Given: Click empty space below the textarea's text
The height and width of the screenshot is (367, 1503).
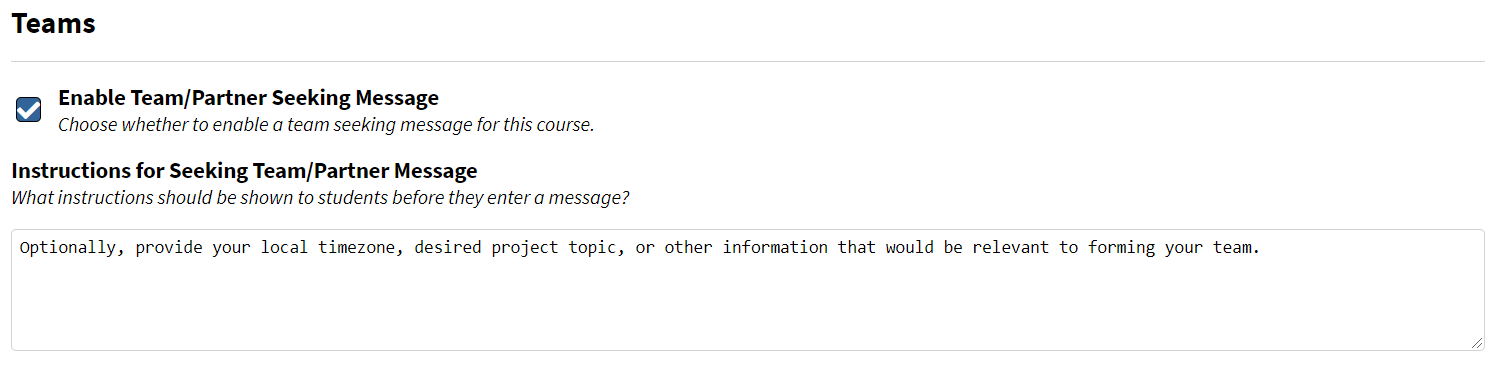Looking at the screenshot, I should point(748,305).
